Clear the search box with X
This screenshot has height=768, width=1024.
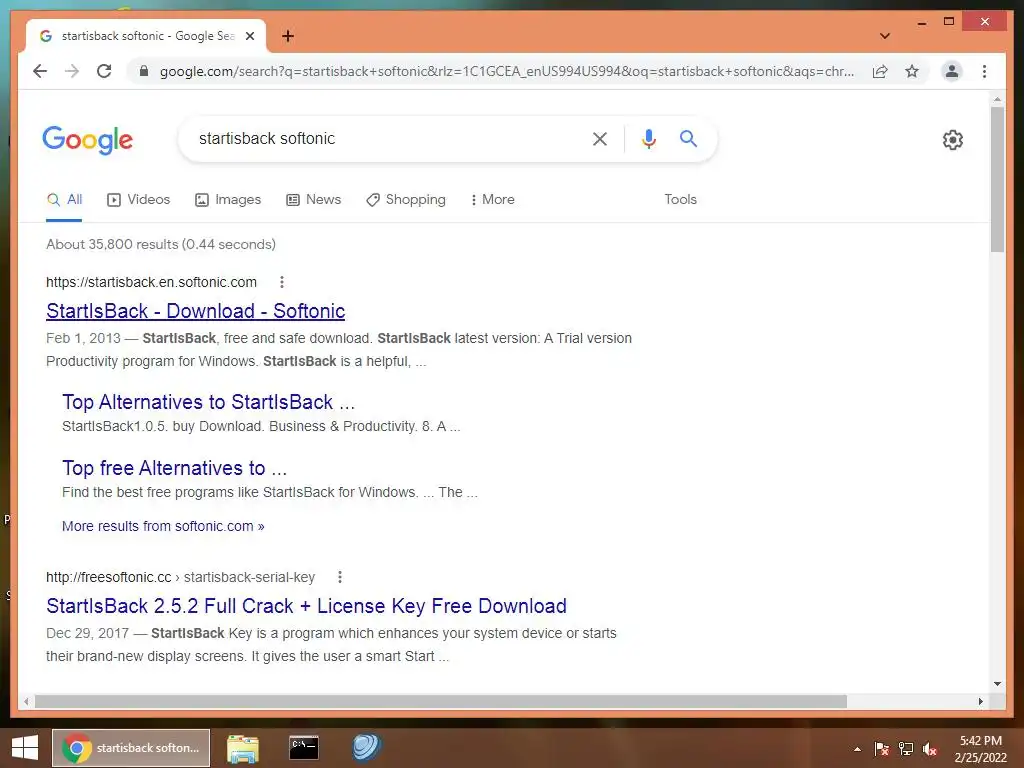600,138
